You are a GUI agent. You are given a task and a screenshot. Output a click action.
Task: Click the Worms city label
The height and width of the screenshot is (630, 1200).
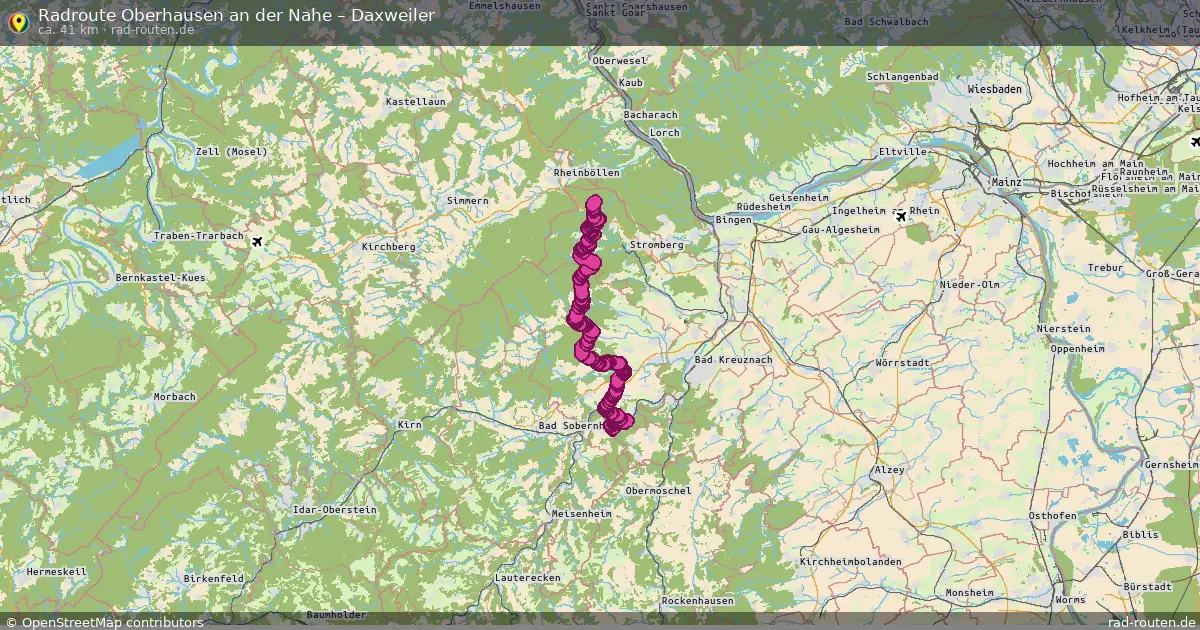pos(1070,600)
